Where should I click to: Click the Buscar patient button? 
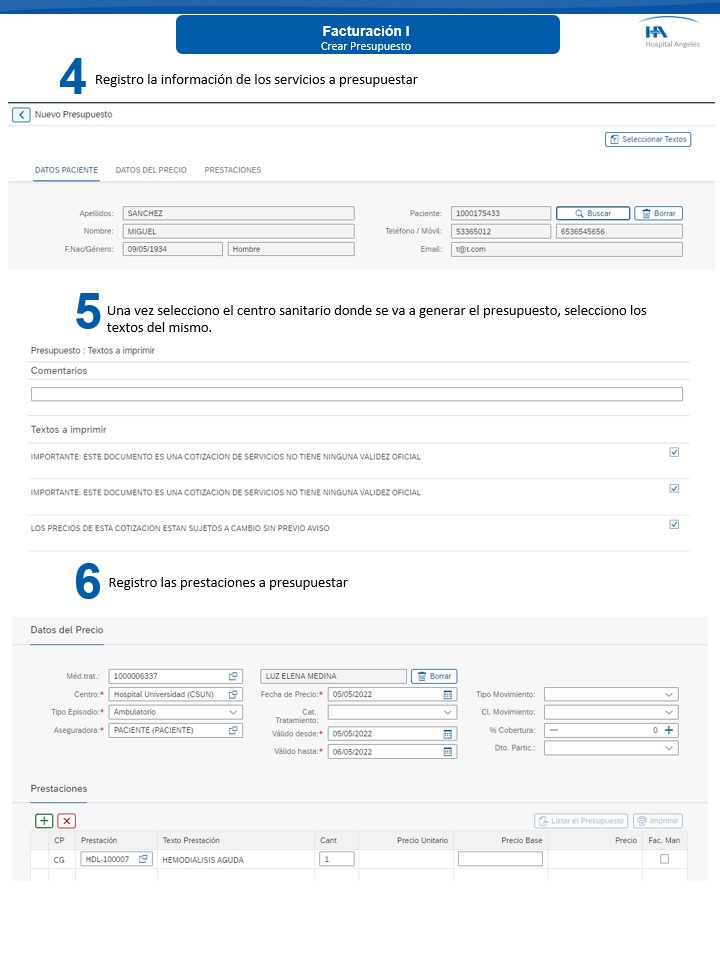click(x=593, y=213)
